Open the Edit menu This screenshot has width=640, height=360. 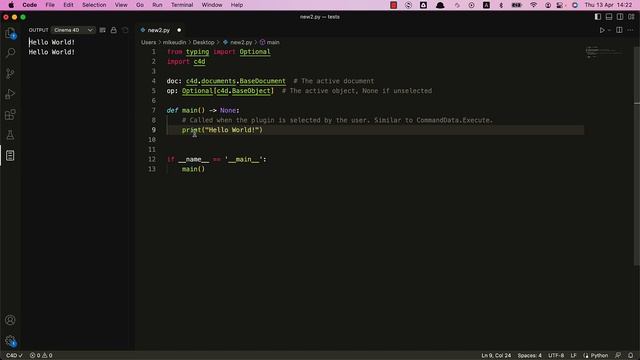(x=68, y=5)
